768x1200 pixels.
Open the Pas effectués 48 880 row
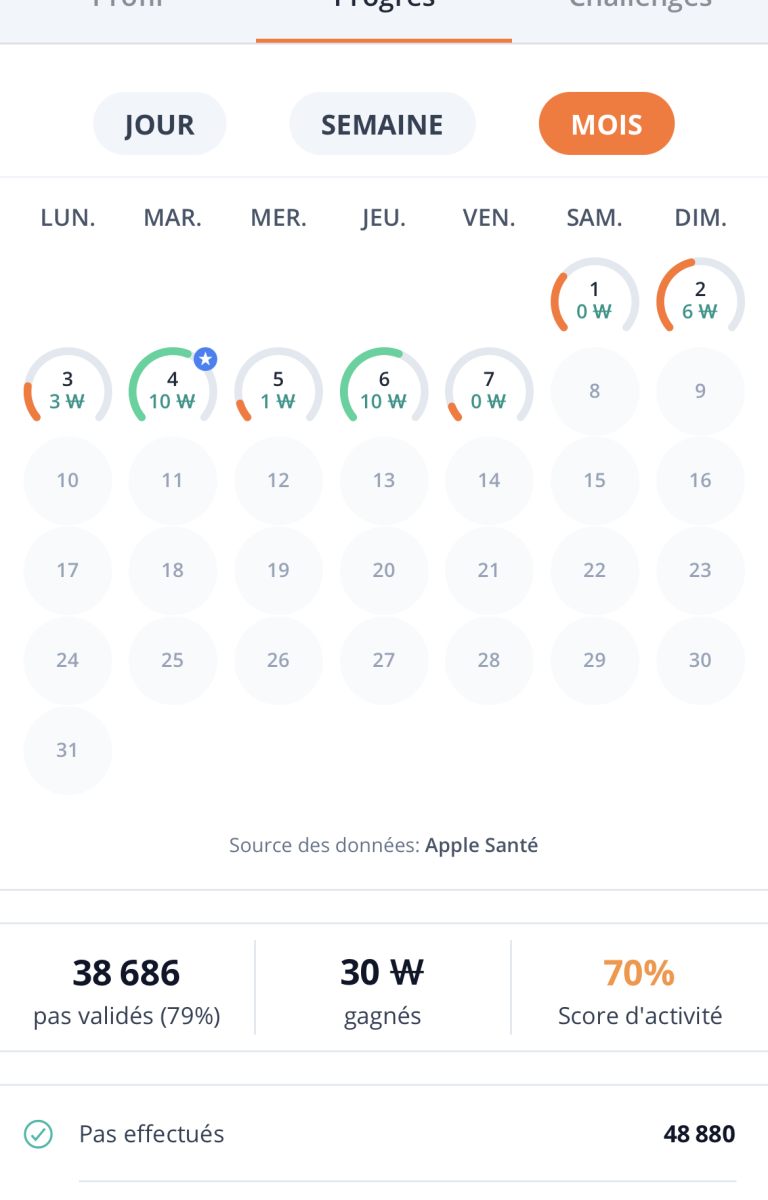tap(384, 1134)
